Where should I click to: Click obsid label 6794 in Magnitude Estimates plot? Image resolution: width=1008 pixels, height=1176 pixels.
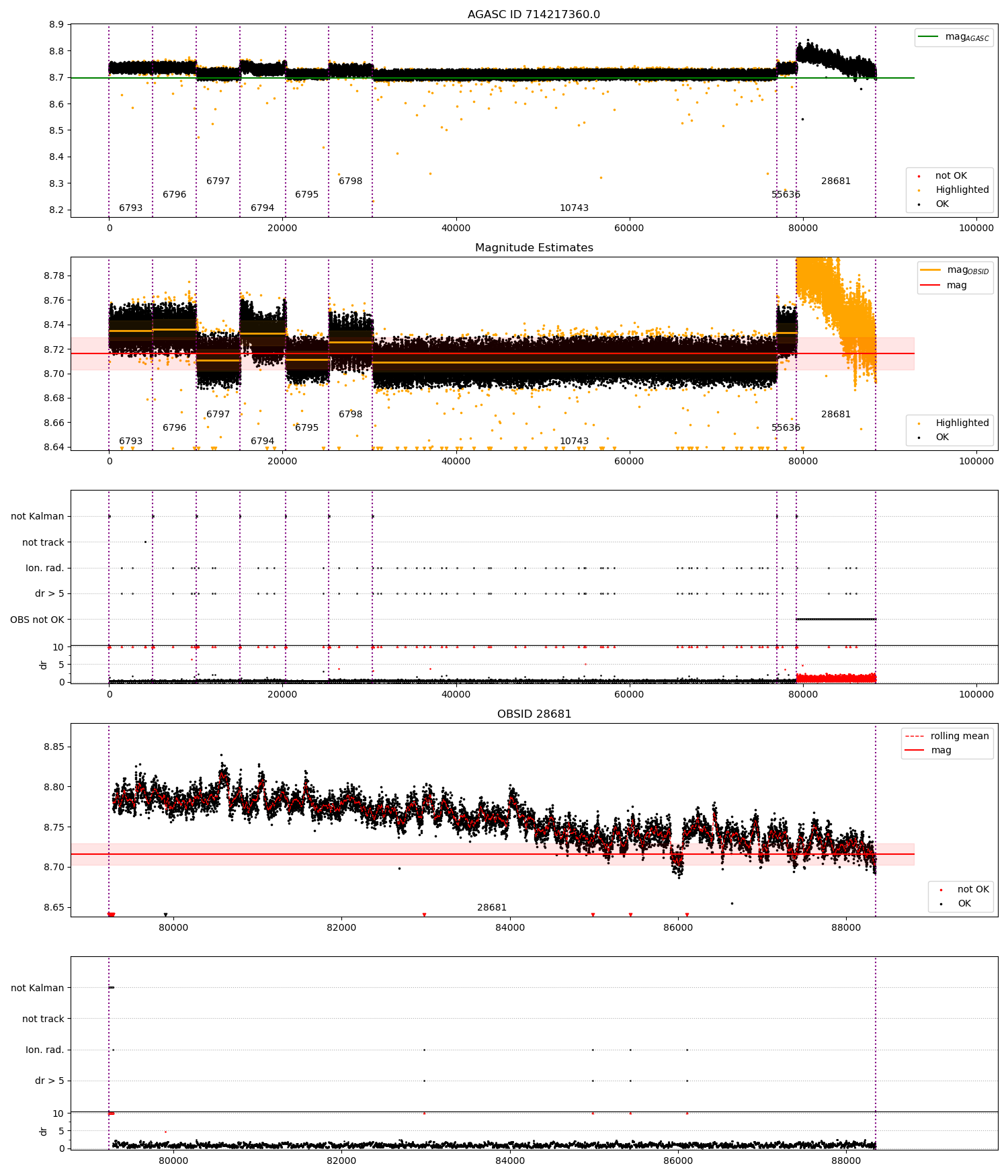pos(262,442)
